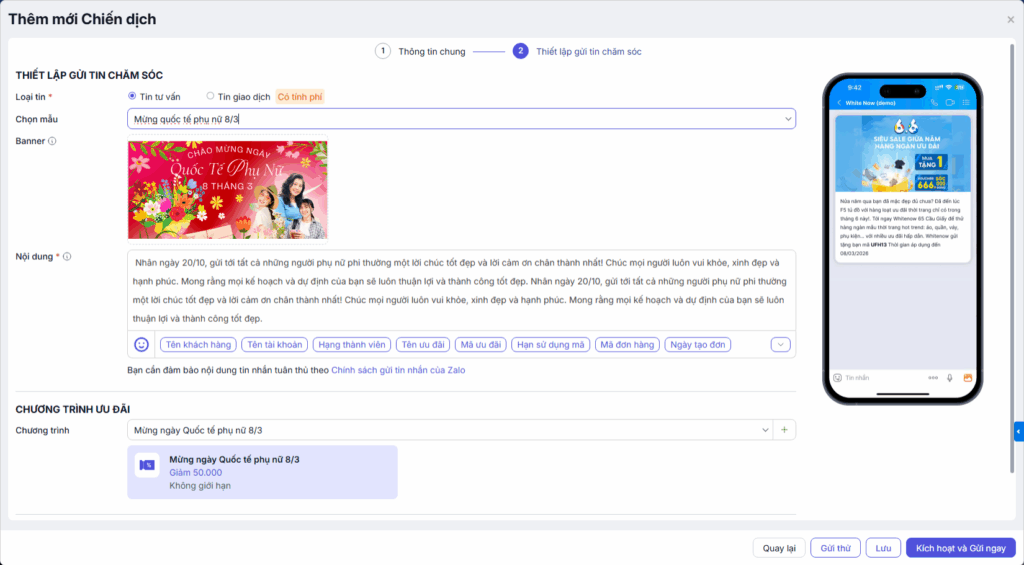This screenshot has width=1024, height=565.
Task: Click the plus icon to add a program
Action: pyautogui.click(x=785, y=430)
